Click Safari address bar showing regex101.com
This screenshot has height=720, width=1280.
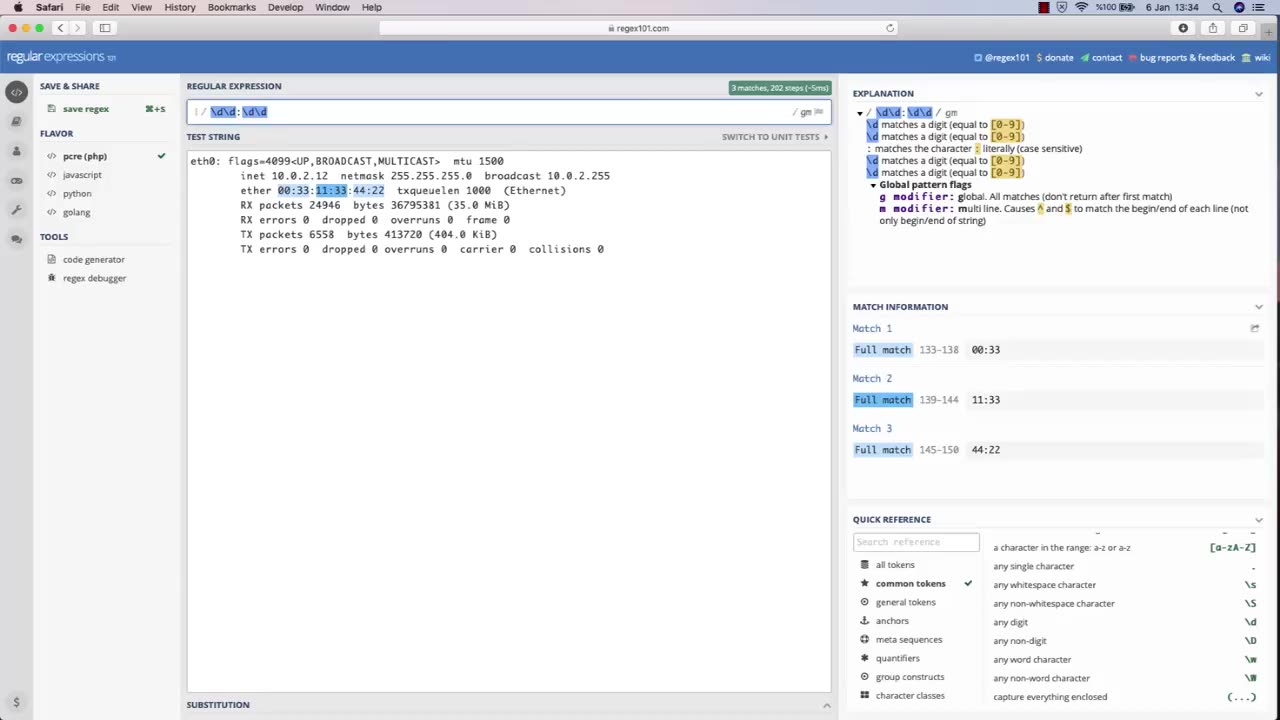(640, 28)
